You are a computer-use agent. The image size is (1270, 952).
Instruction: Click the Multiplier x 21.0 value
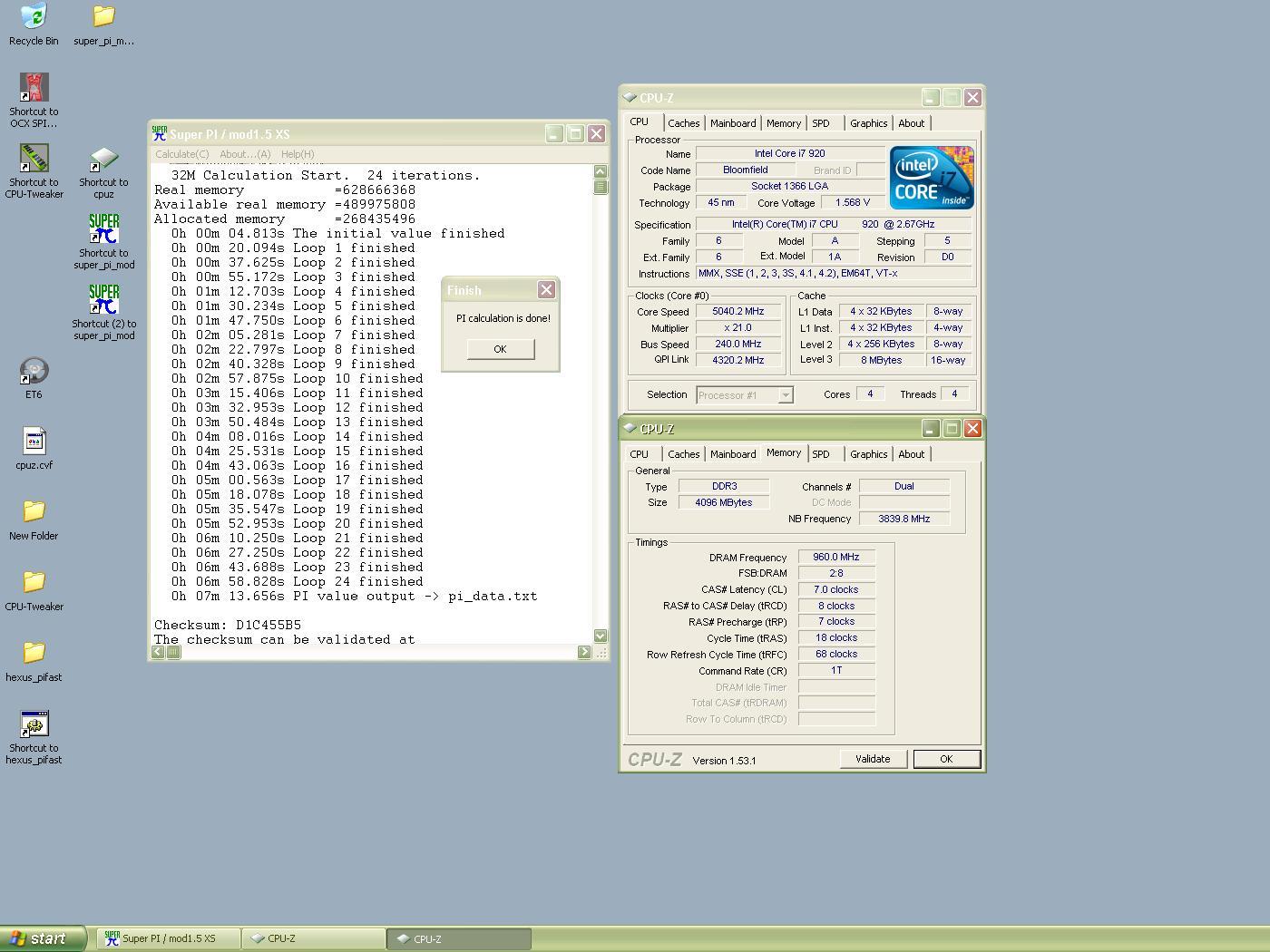point(738,327)
